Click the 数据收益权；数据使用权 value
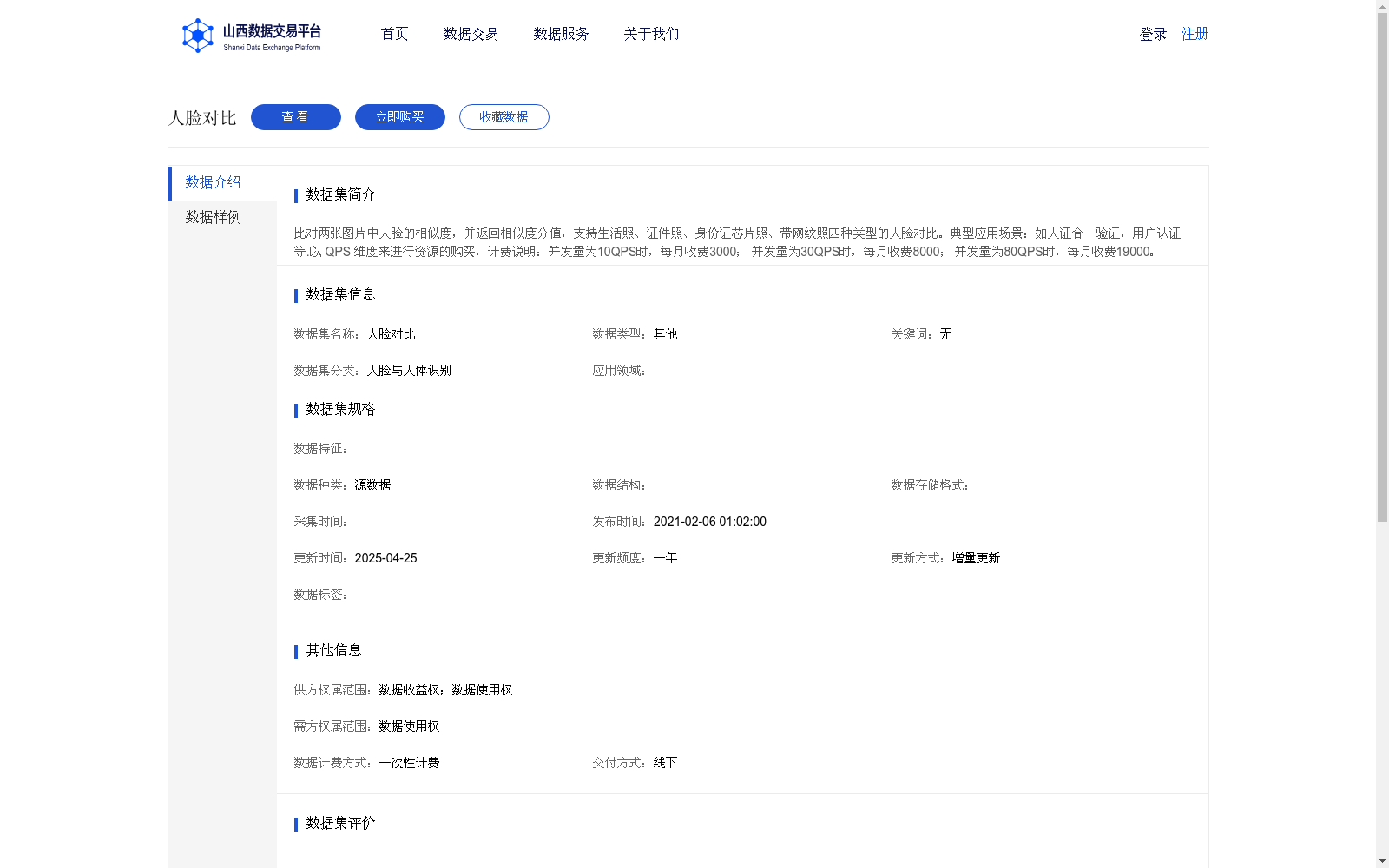The height and width of the screenshot is (868, 1389). tap(445, 690)
